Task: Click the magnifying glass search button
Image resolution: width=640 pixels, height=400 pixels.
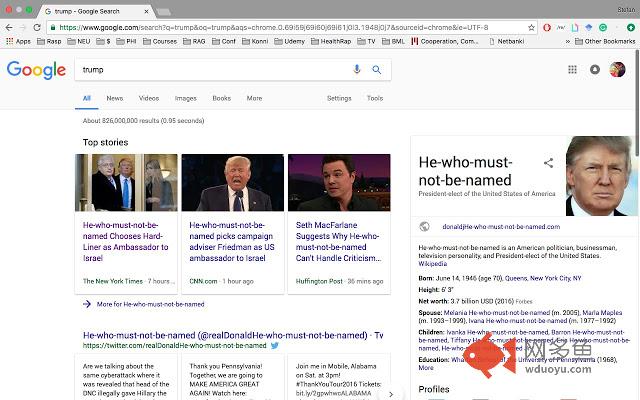Action: pos(376,70)
